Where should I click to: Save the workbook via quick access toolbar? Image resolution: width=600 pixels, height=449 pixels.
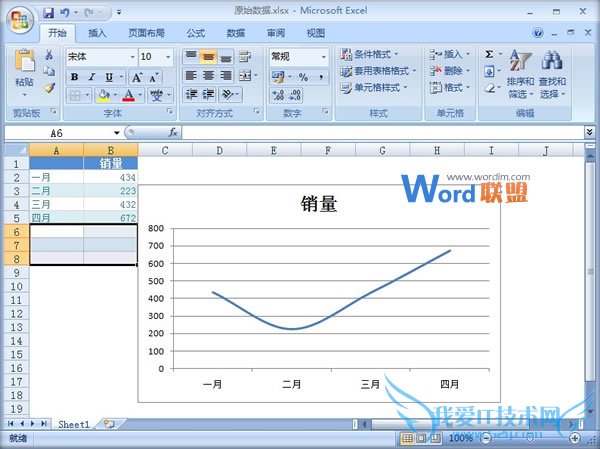(49, 13)
